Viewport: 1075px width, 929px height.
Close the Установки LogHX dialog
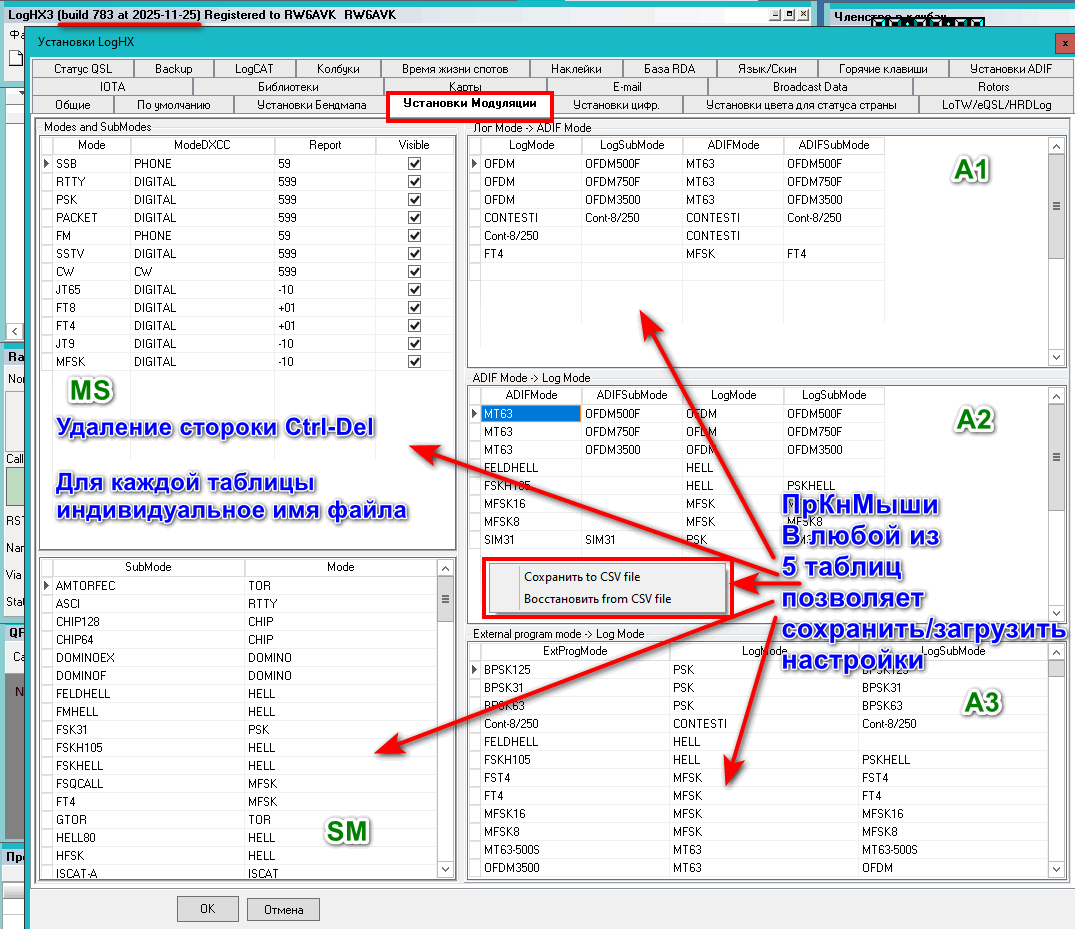click(x=1064, y=43)
